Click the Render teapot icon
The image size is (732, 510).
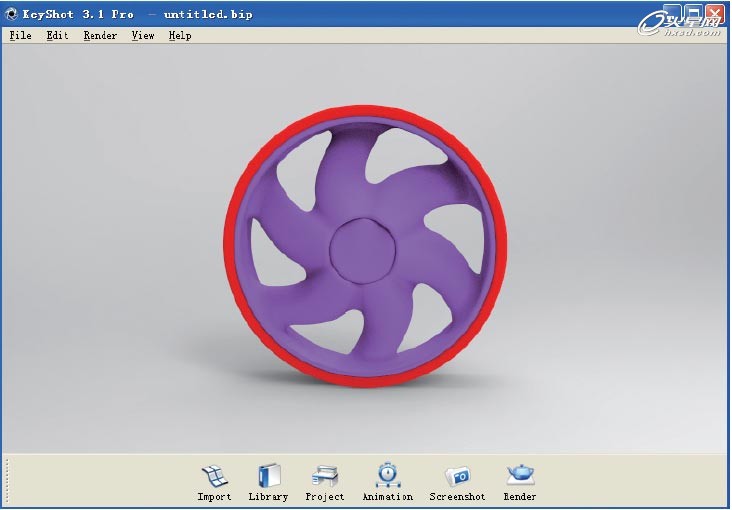(x=519, y=475)
